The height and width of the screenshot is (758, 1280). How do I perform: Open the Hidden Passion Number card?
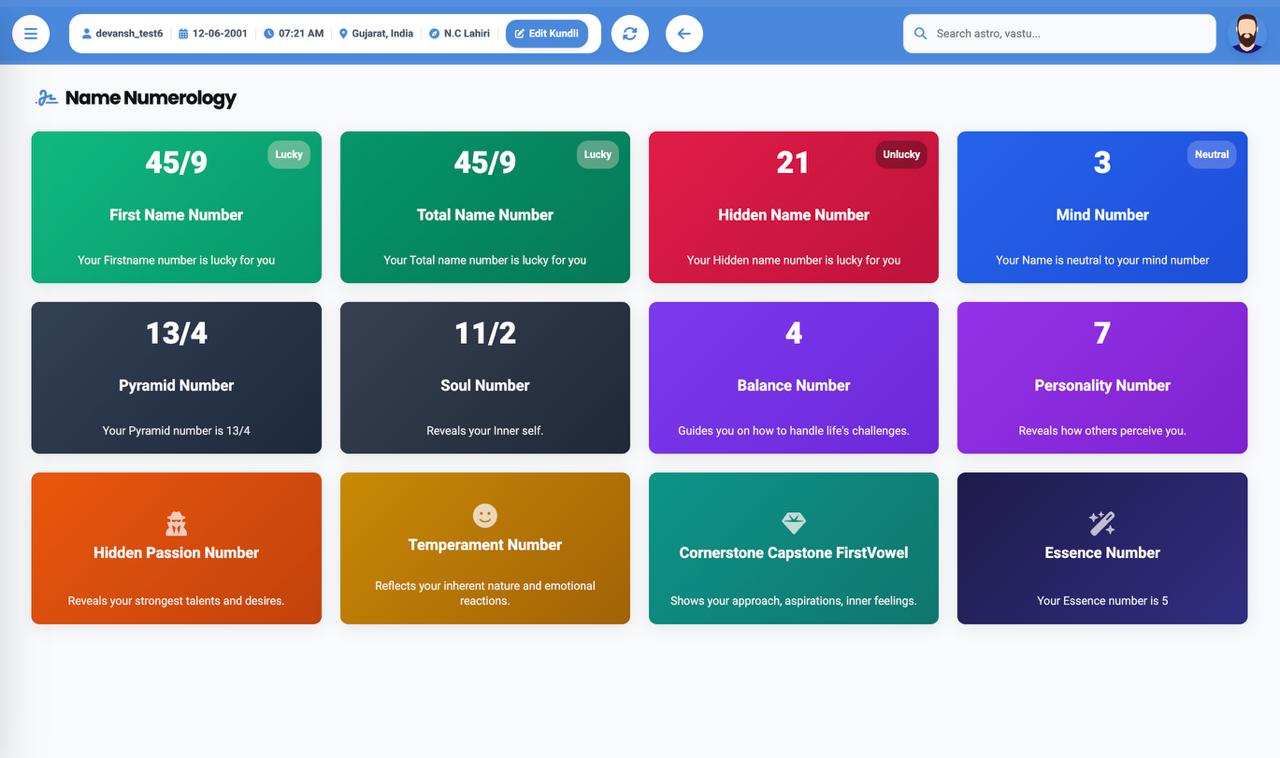(176, 548)
